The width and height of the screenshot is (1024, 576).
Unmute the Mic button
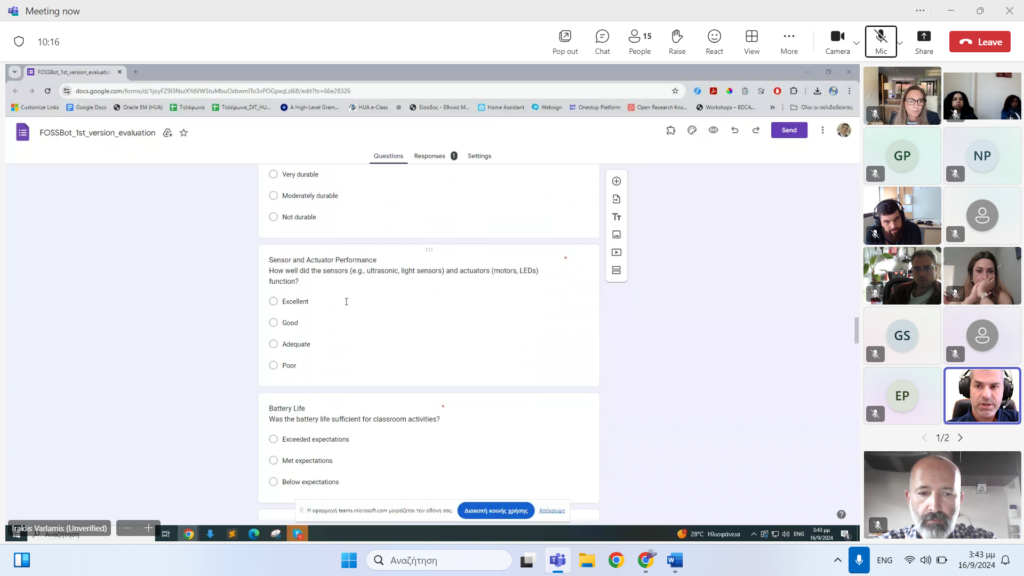coord(880,42)
